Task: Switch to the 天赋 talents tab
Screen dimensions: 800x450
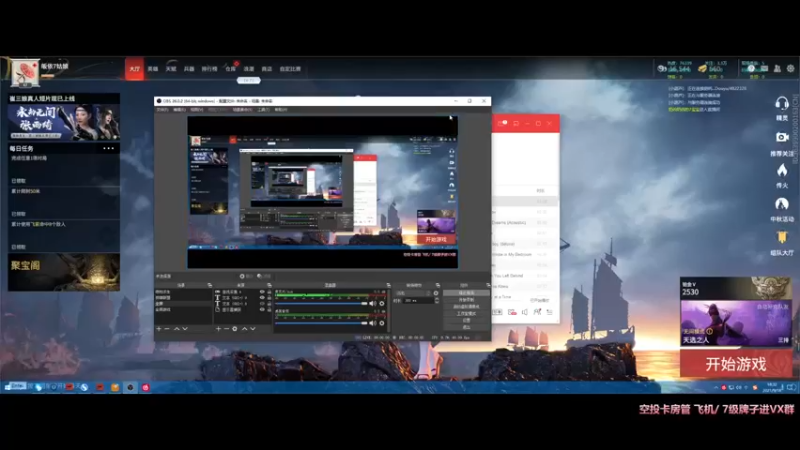Action: [170, 69]
